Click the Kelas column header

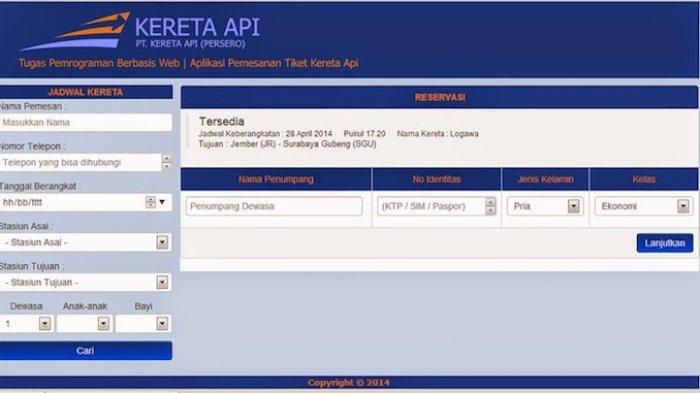pyautogui.click(x=644, y=179)
